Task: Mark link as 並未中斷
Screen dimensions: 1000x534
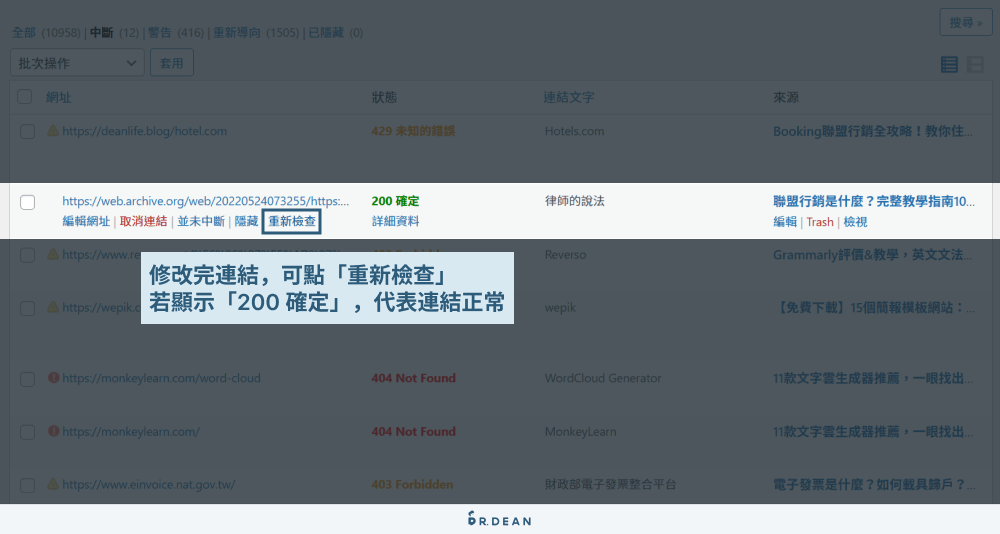Action: [201, 221]
